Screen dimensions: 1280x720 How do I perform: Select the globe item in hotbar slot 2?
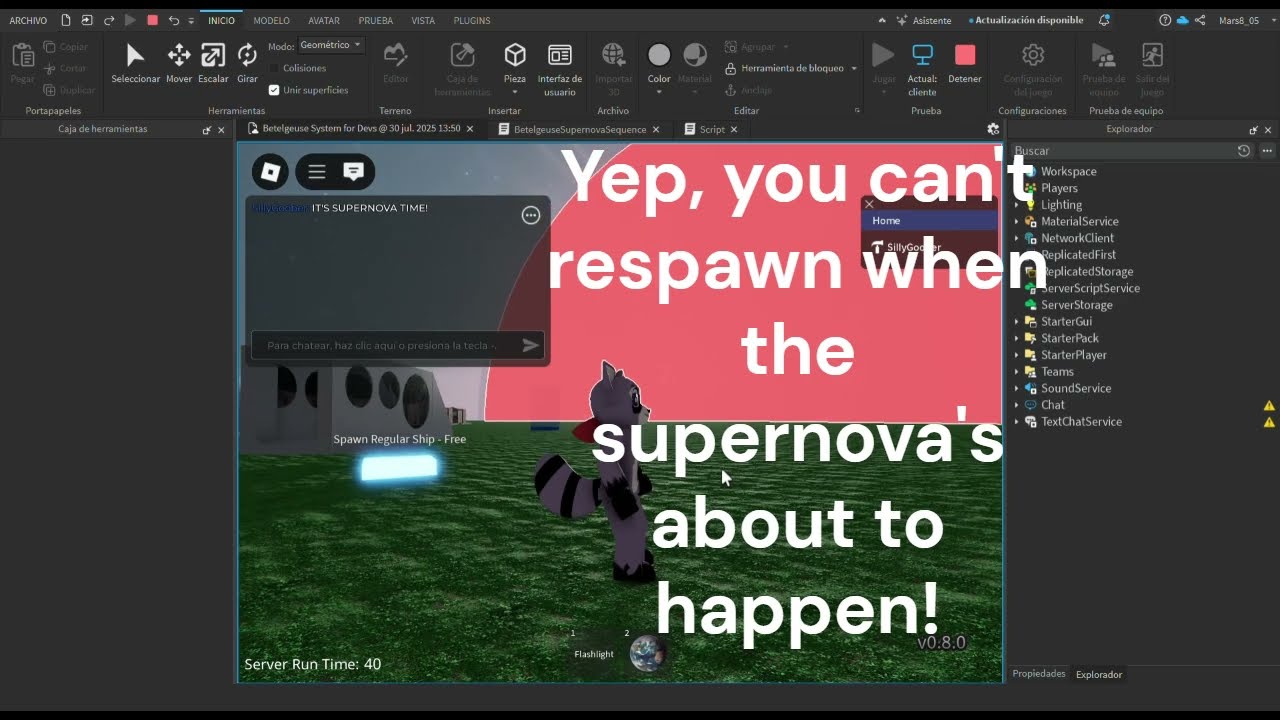point(647,653)
